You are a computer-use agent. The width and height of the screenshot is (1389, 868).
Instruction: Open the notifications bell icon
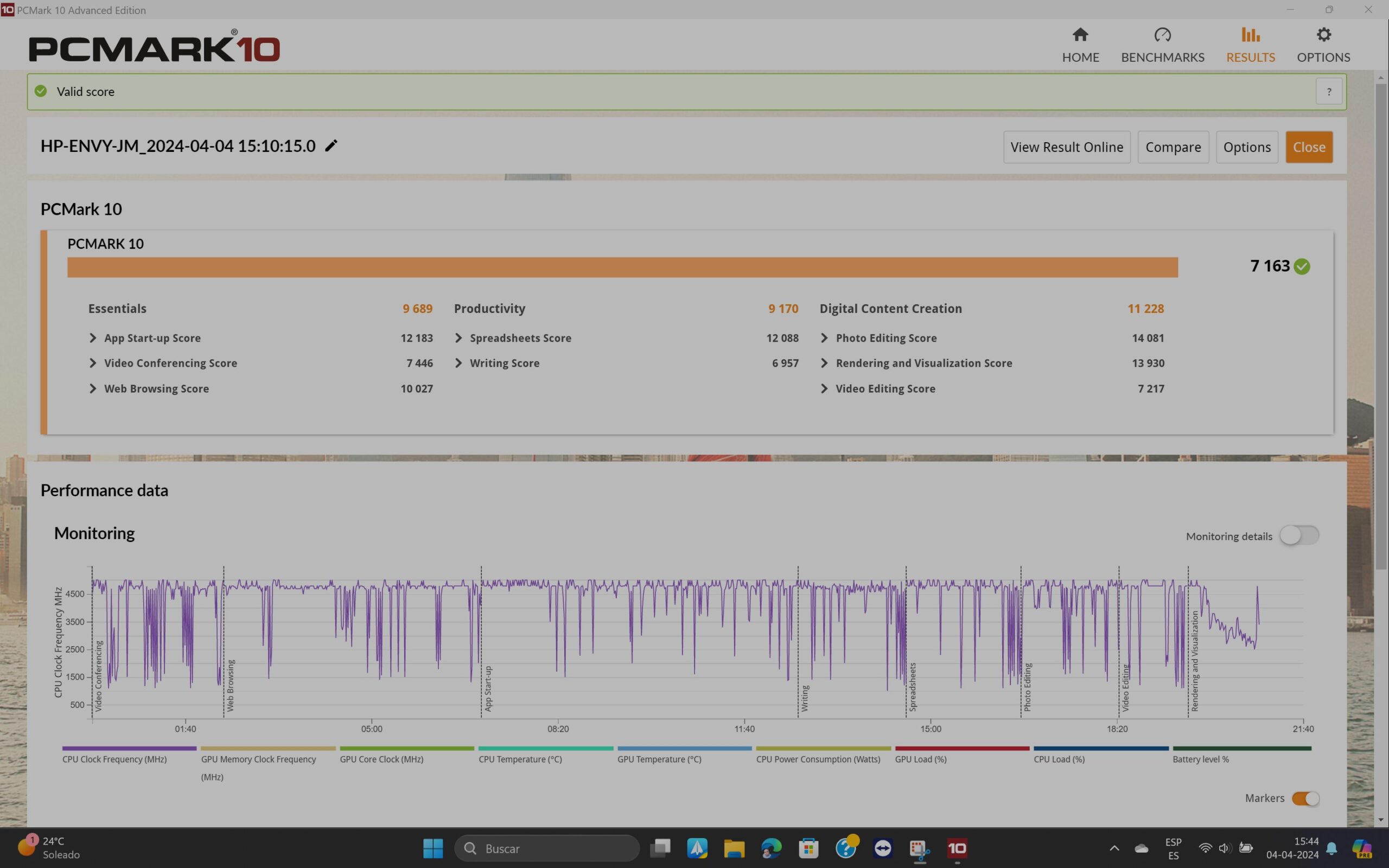pyautogui.click(x=1332, y=848)
